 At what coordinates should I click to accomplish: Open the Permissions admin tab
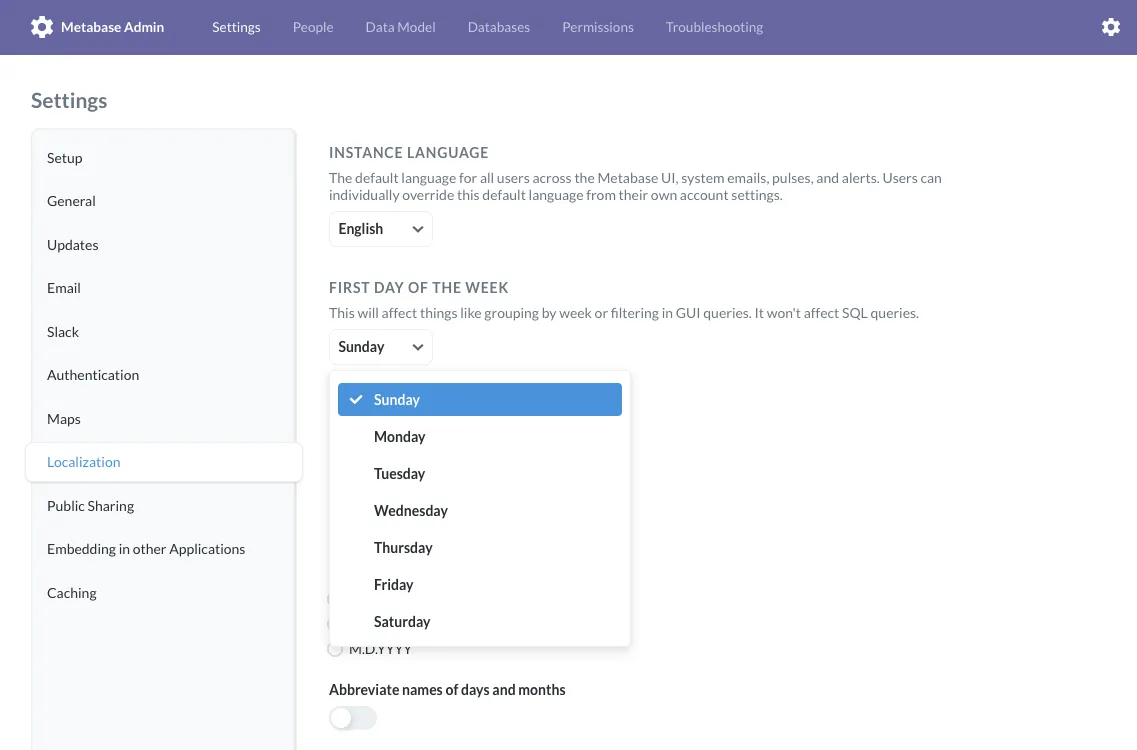[598, 27]
